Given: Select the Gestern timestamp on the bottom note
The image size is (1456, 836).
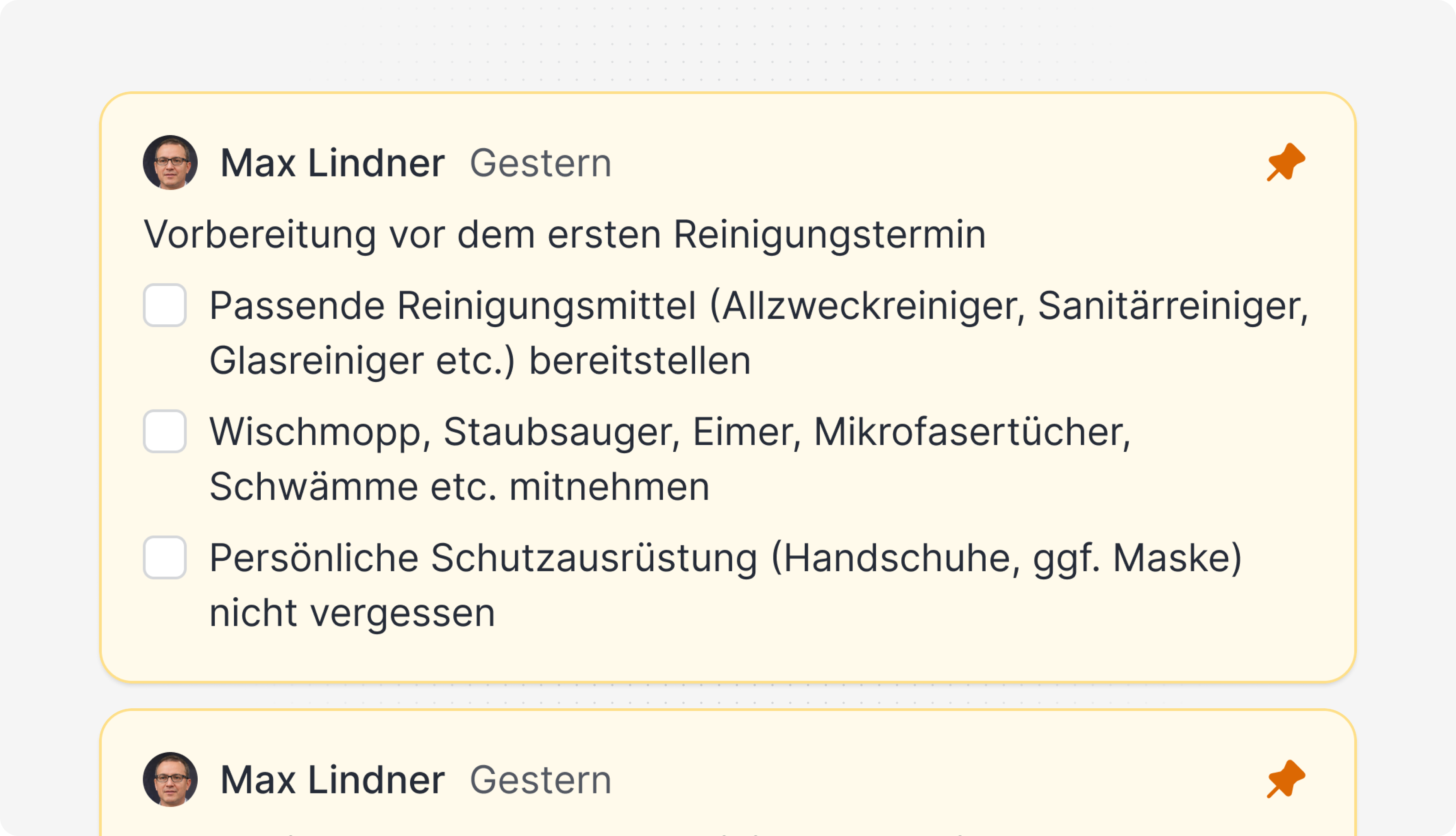Looking at the screenshot, I should (x=540, y=780).
